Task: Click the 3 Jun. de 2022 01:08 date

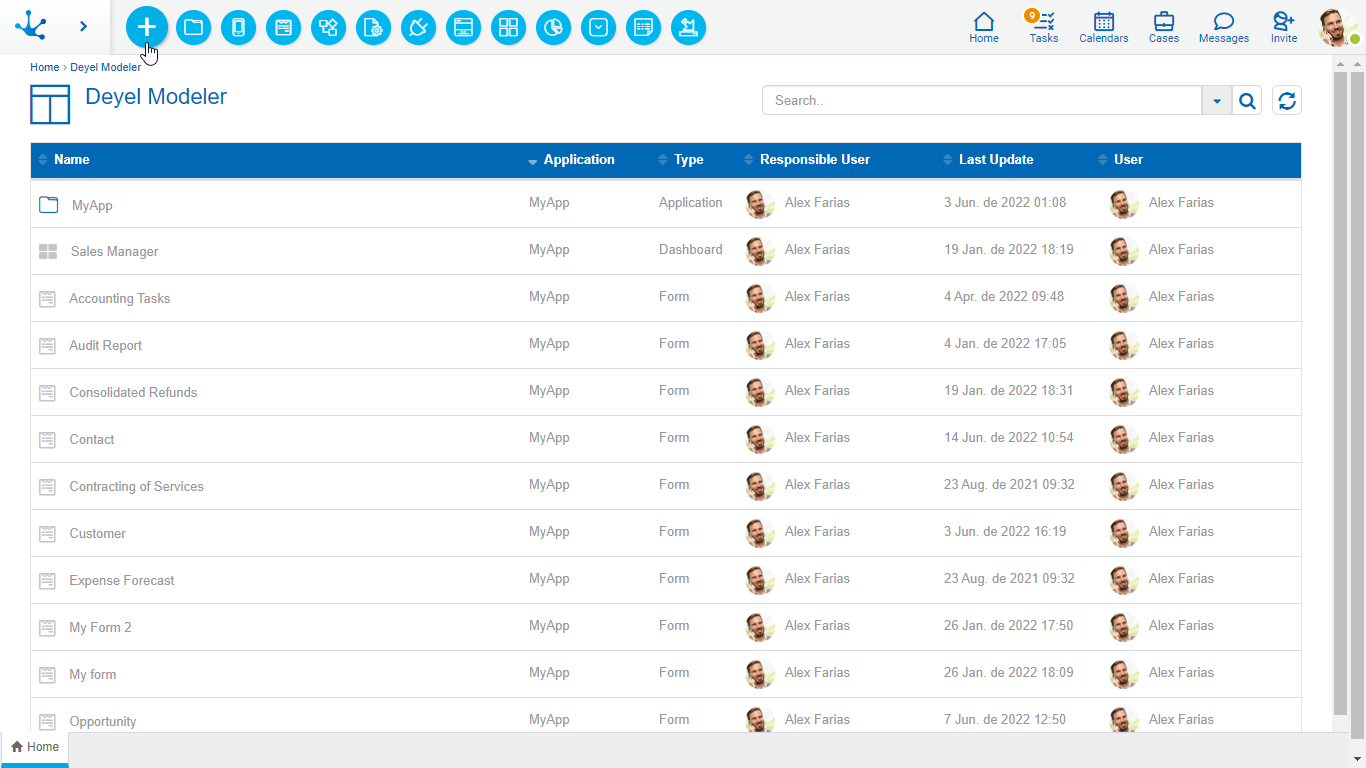Action: click(x=1005, y=202)
